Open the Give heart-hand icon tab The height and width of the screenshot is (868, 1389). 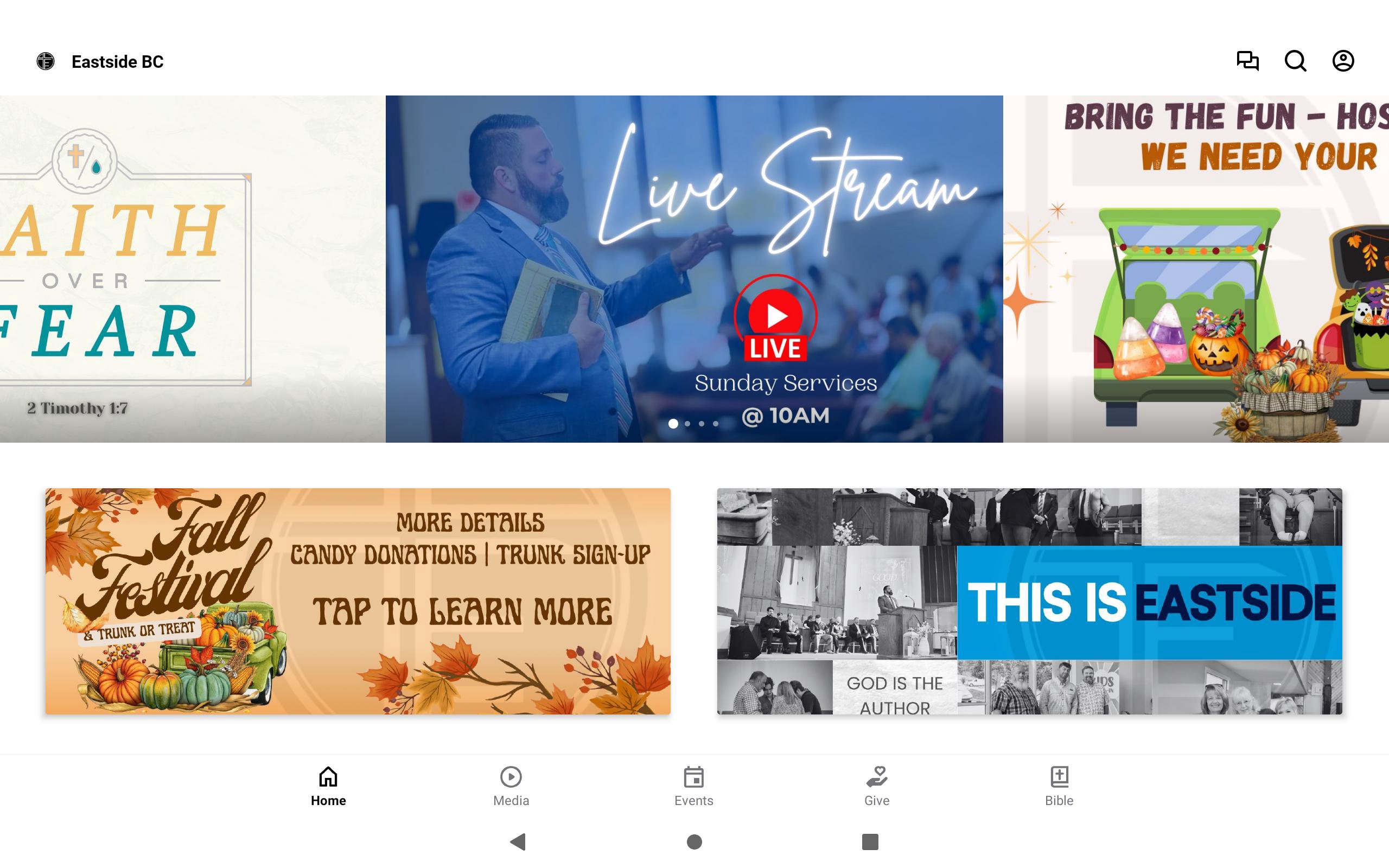(x=876, y=777)
